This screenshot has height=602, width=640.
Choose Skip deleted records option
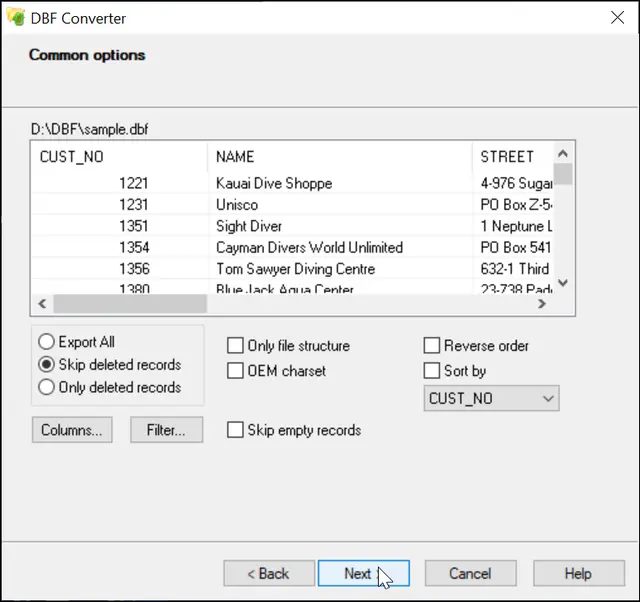pos(46,365)
